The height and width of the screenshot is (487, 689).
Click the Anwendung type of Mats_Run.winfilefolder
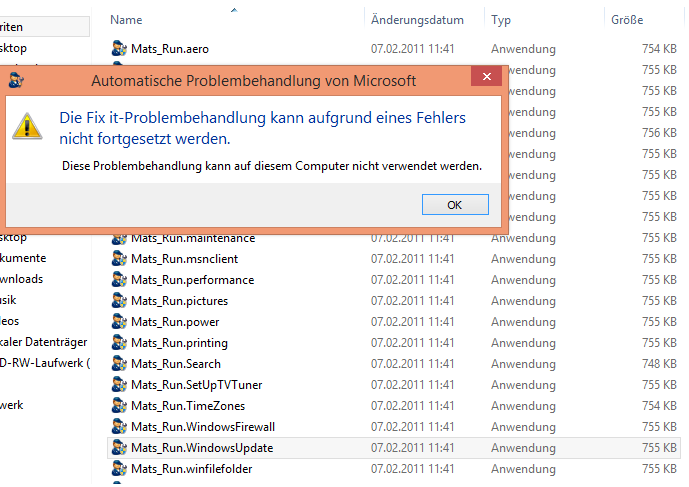point(523,469)
